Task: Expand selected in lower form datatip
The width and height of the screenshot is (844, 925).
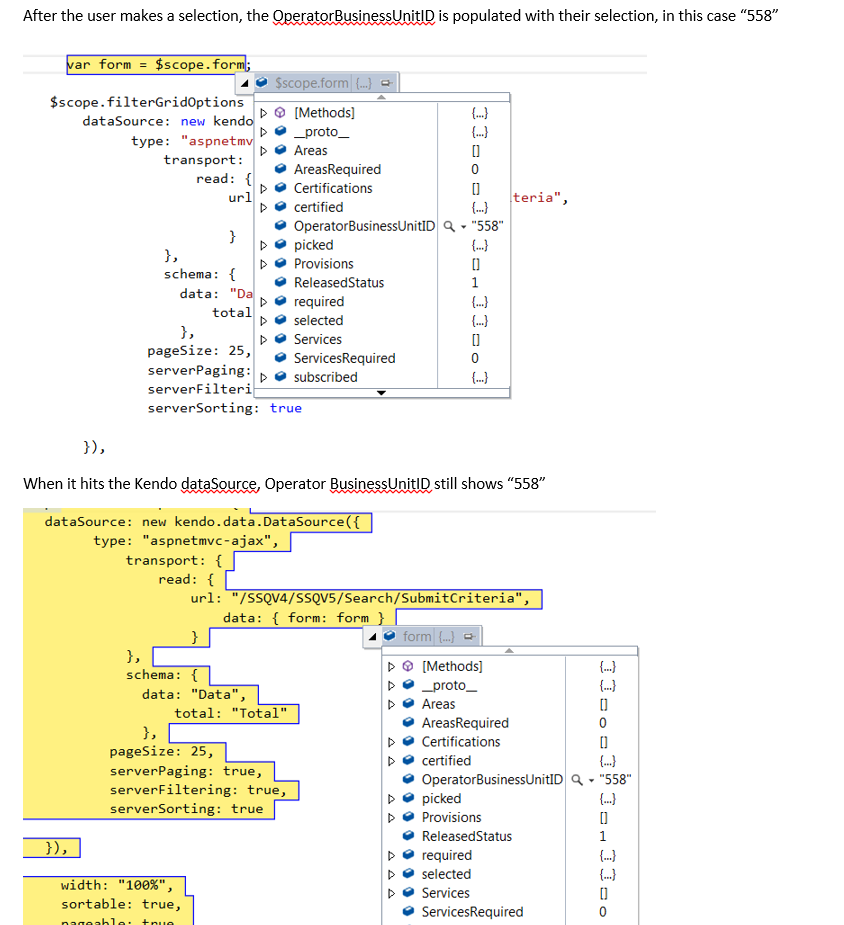Action: pos(391,874)
